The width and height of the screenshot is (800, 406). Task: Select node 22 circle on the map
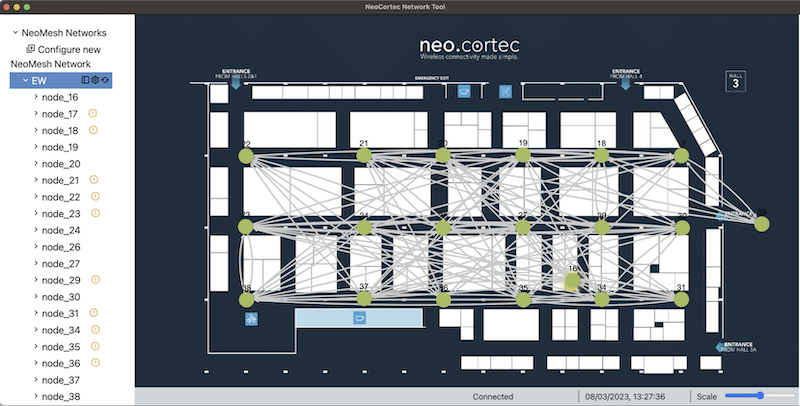246,155
